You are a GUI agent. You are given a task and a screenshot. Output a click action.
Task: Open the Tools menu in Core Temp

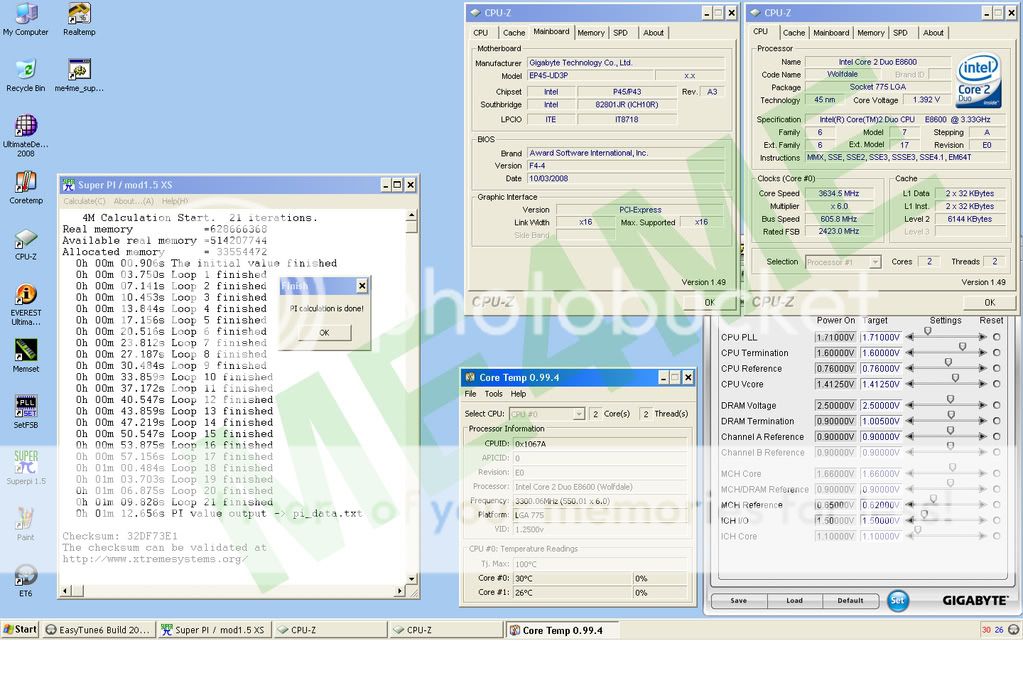click(x=493, y=394)
